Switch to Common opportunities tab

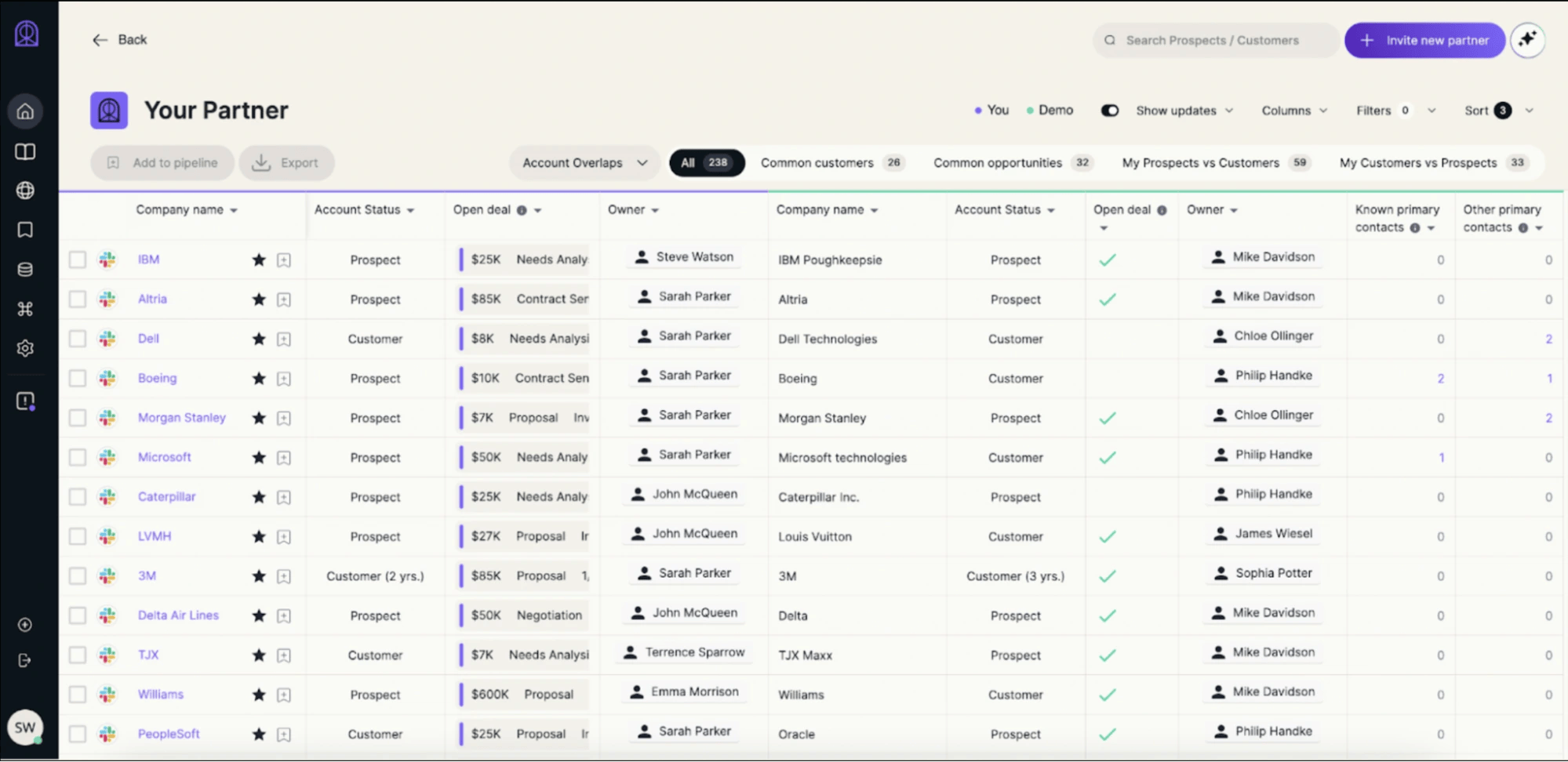click(1013, 163)
